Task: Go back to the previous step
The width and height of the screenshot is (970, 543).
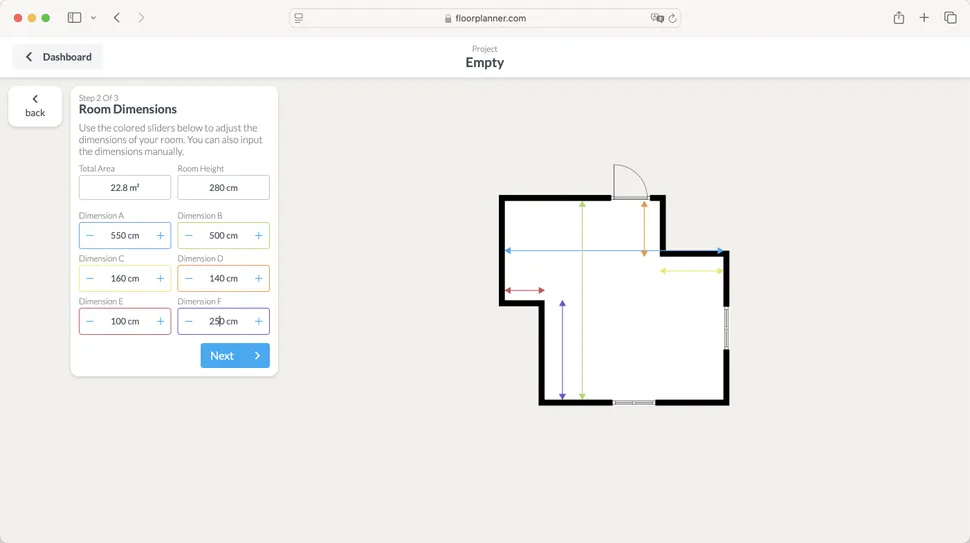Action: click(35, 106)
